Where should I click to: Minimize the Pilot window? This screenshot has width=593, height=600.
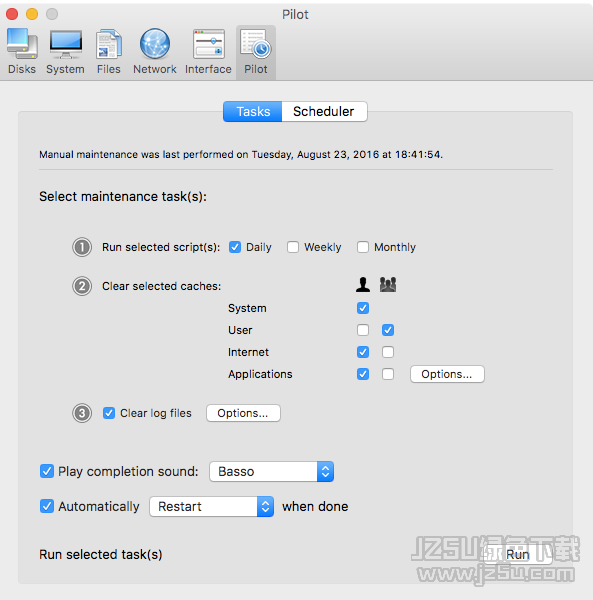point(32,14)
